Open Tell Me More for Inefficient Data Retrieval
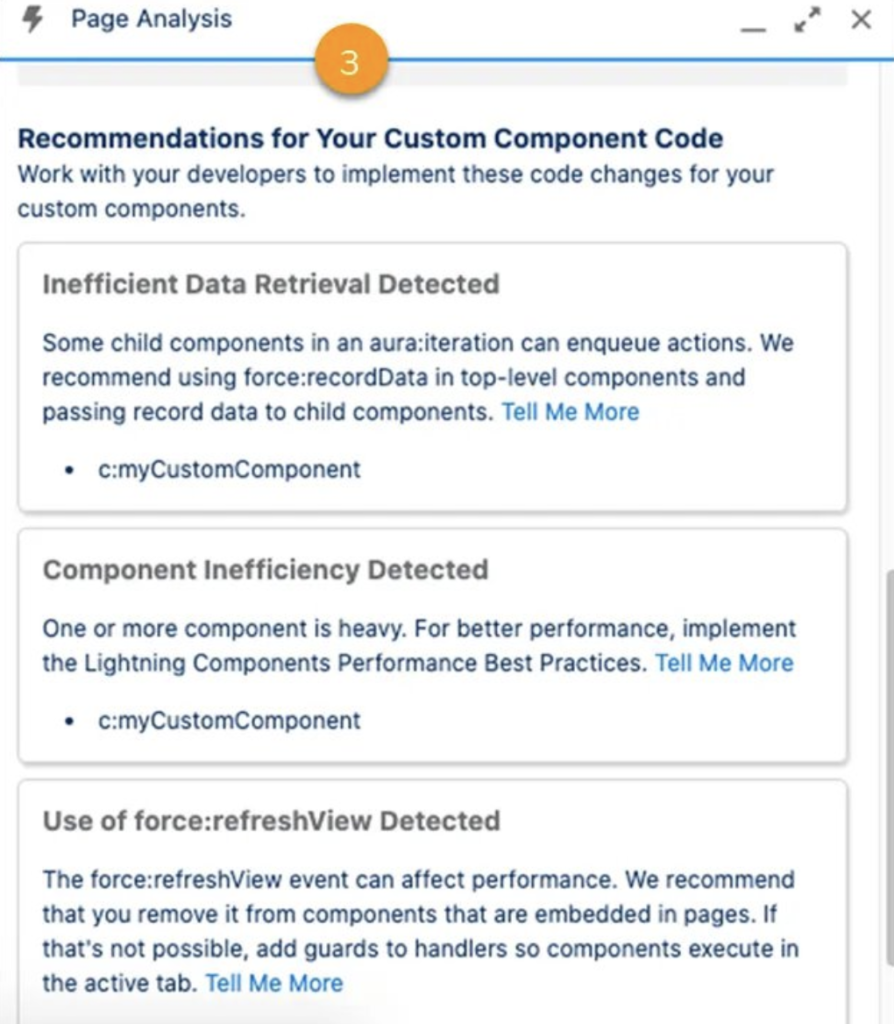 pyautogui.click(x=570, y=411)
